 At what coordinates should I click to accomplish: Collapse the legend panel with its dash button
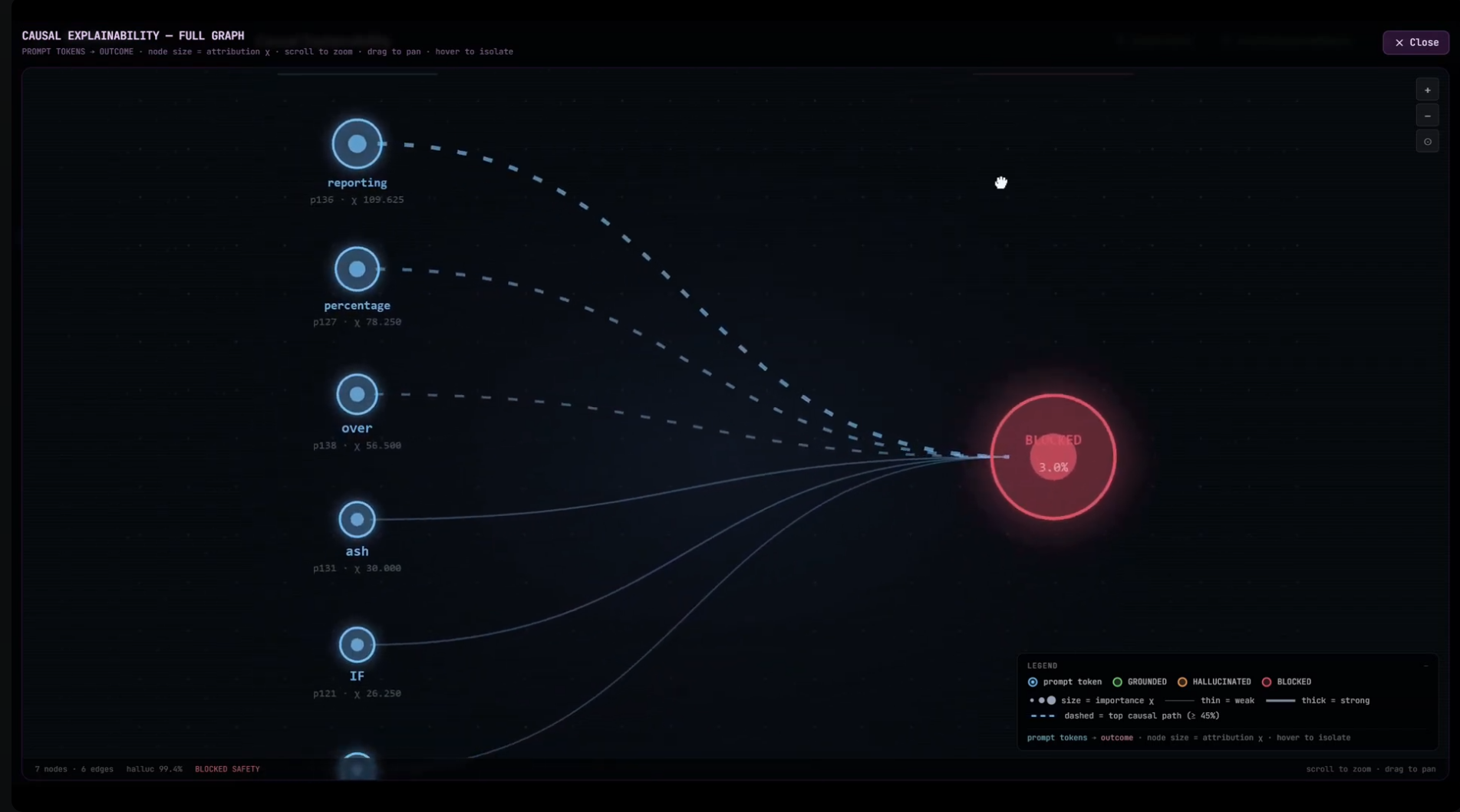click(x=1425, y=666)
